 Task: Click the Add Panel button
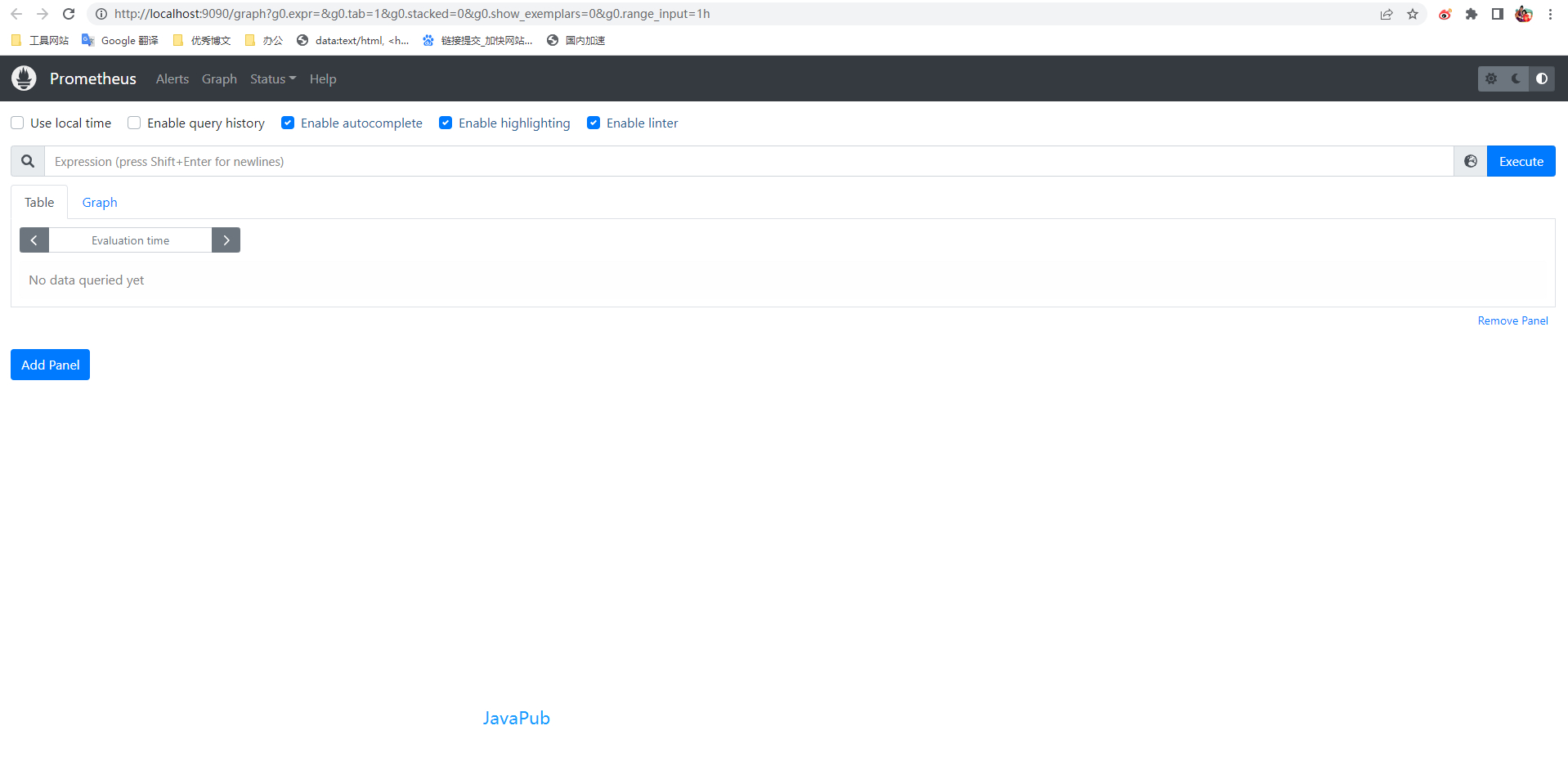coord(50,365)
